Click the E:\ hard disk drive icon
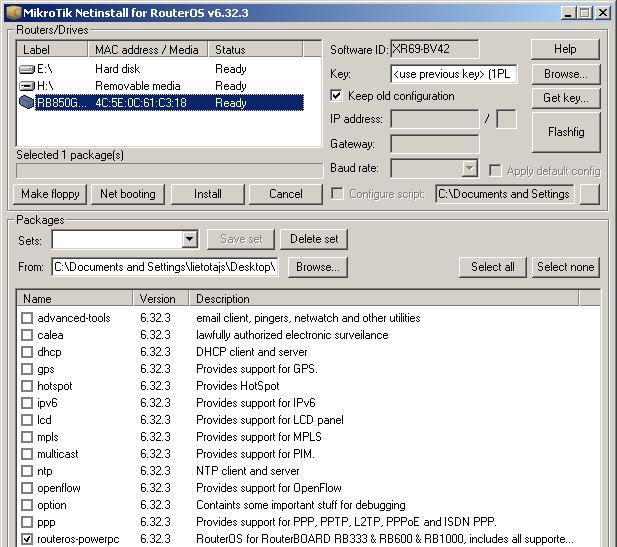The height and width of the screenshot is (547, 617). [27, 70]
